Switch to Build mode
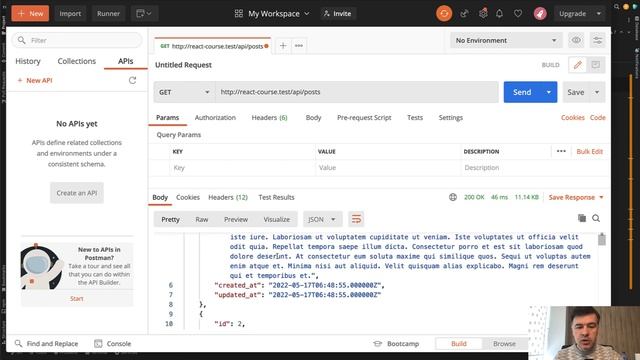Viewport: 640px width, 360px height. (459, 344)
